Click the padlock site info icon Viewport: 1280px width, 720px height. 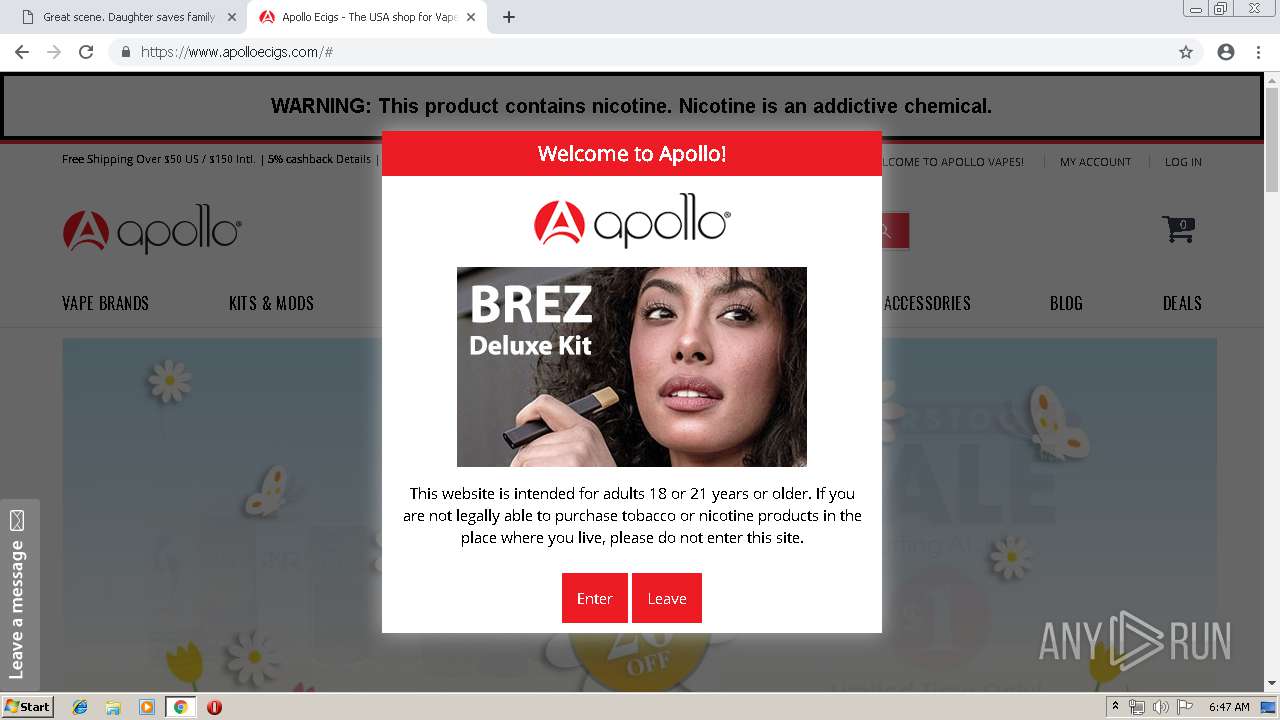click(x=125, y=52)
